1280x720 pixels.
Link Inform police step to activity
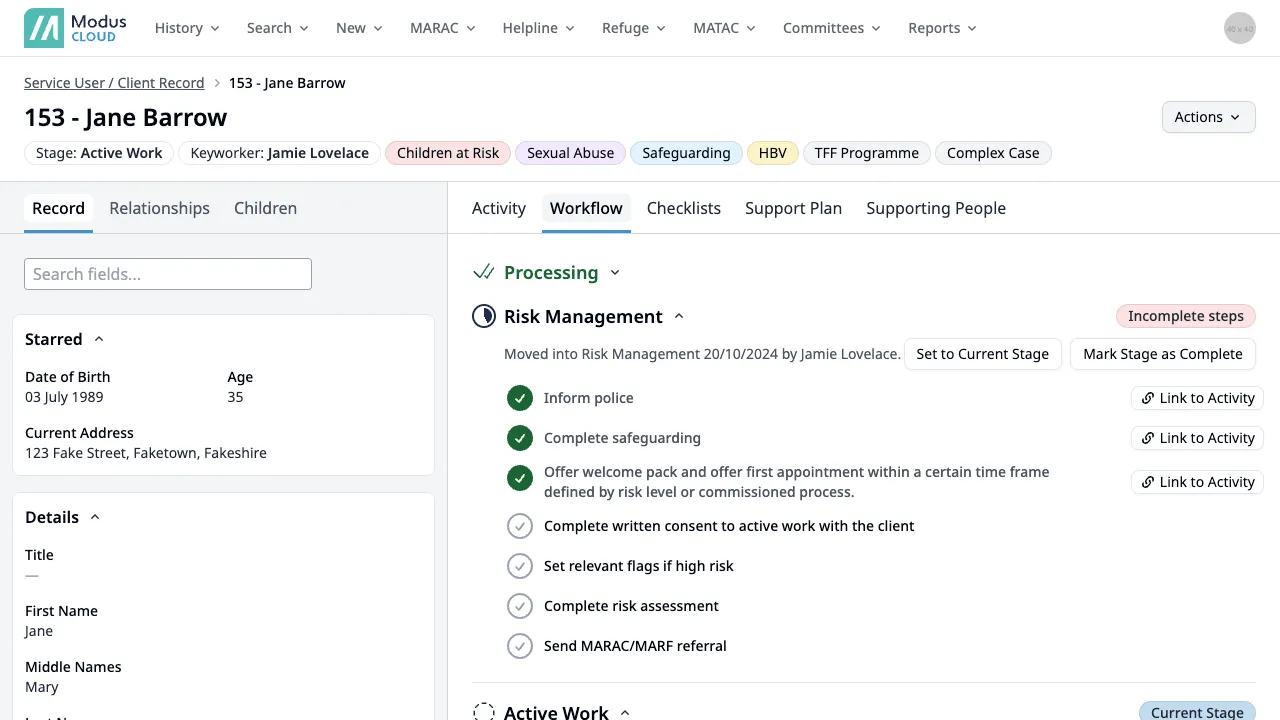tap(1197, 398)
